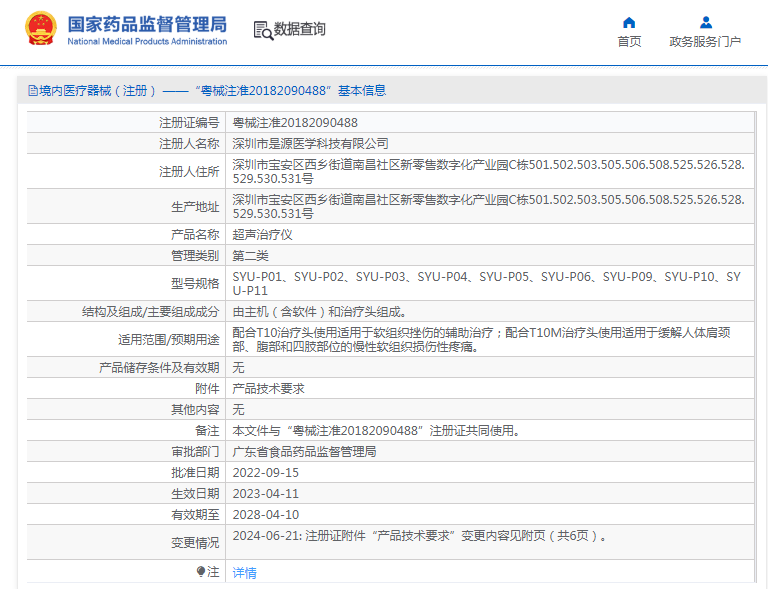768x589 pixels.
Task: Click the 审批部门 row label
Action: pos(195,452)
